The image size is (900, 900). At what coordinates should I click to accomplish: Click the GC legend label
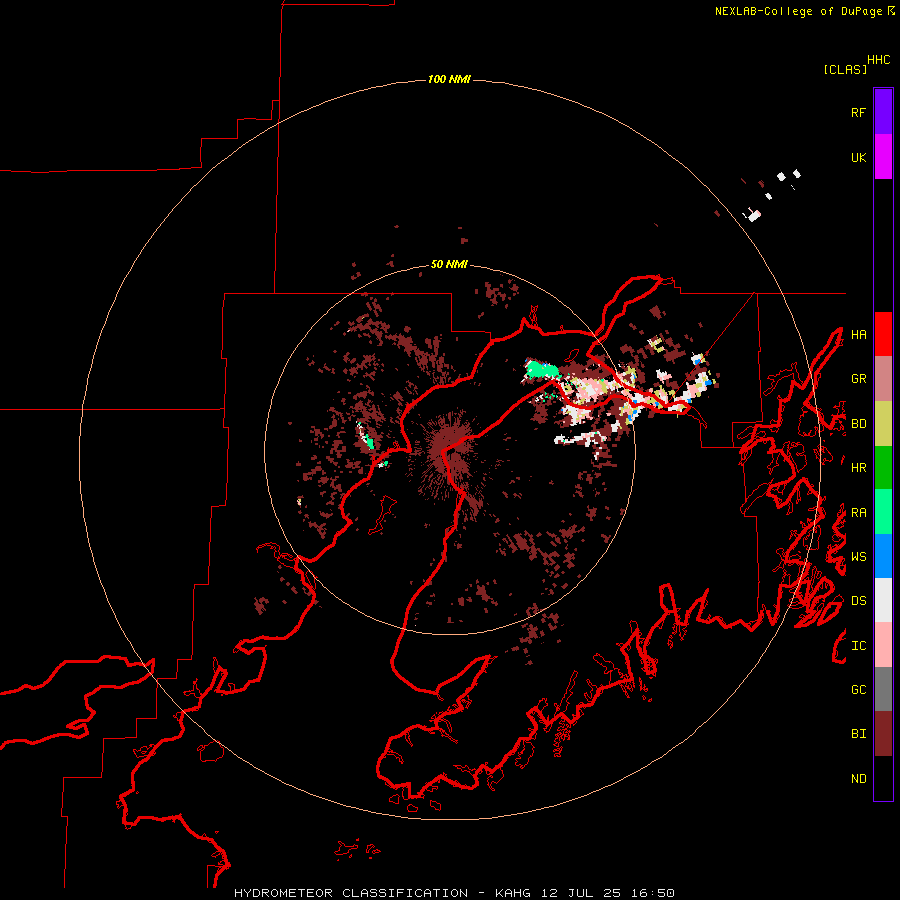[858, 690]
